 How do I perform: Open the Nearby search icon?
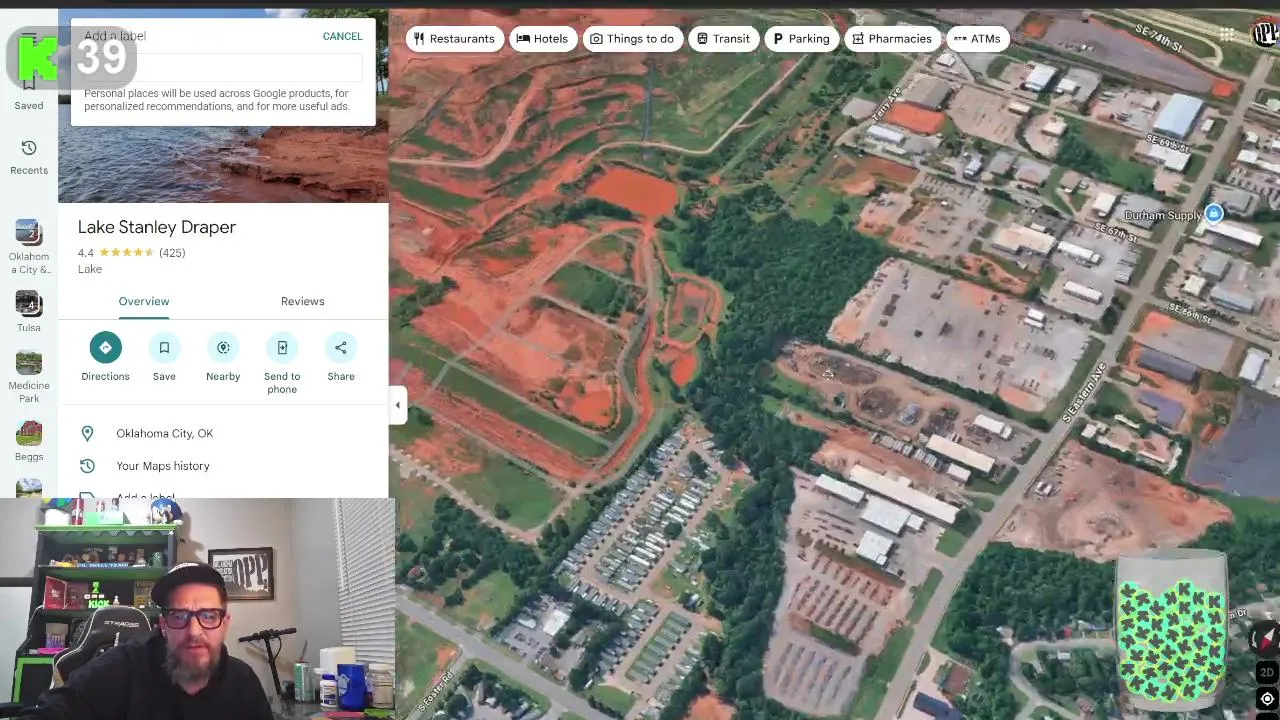223,347
